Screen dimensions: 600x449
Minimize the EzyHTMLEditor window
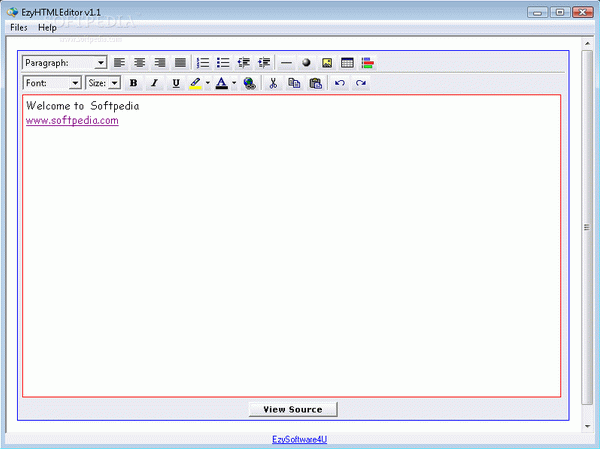[537, 13]
